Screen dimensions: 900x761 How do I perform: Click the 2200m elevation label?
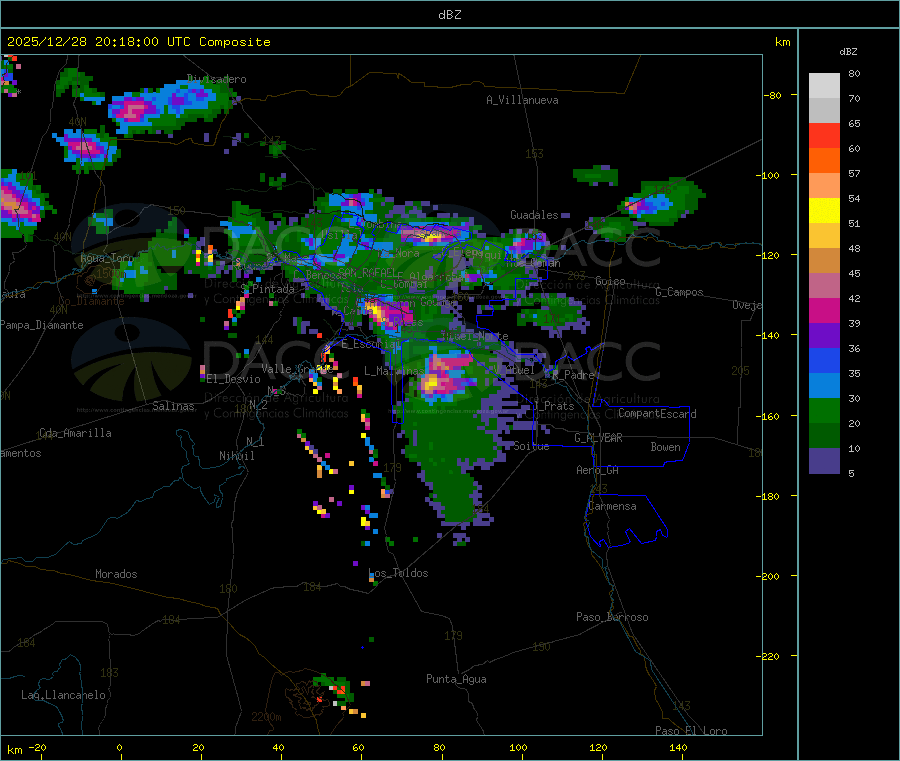tap(266, 717)
